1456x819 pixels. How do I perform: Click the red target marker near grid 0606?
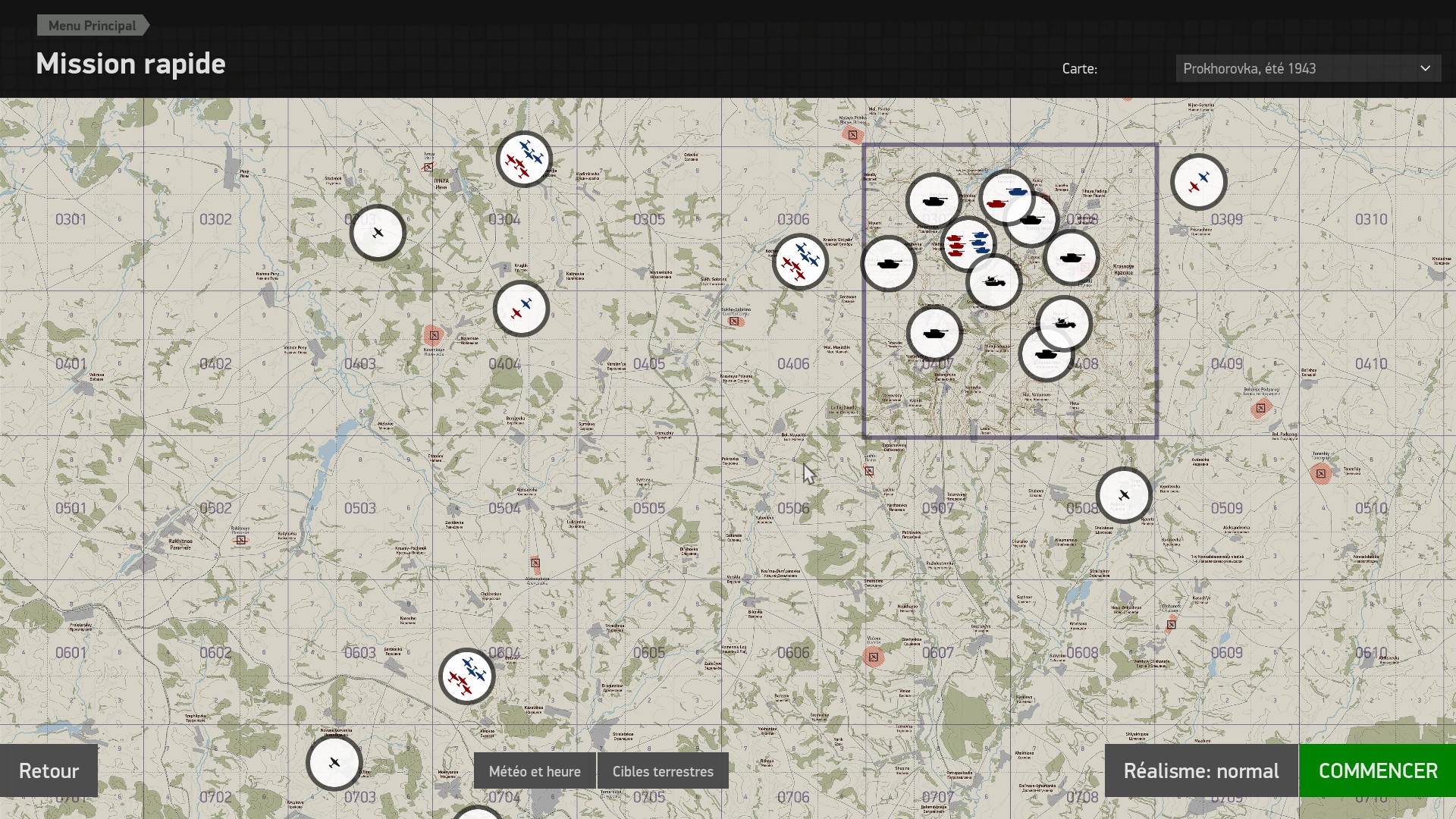(874, 657)
